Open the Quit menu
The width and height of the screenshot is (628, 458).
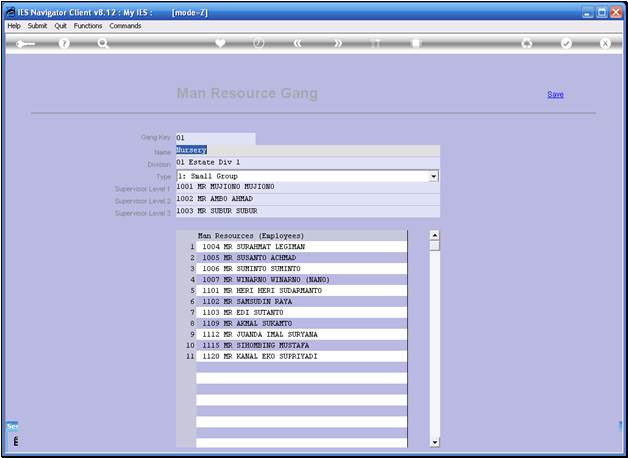point(60,26)
